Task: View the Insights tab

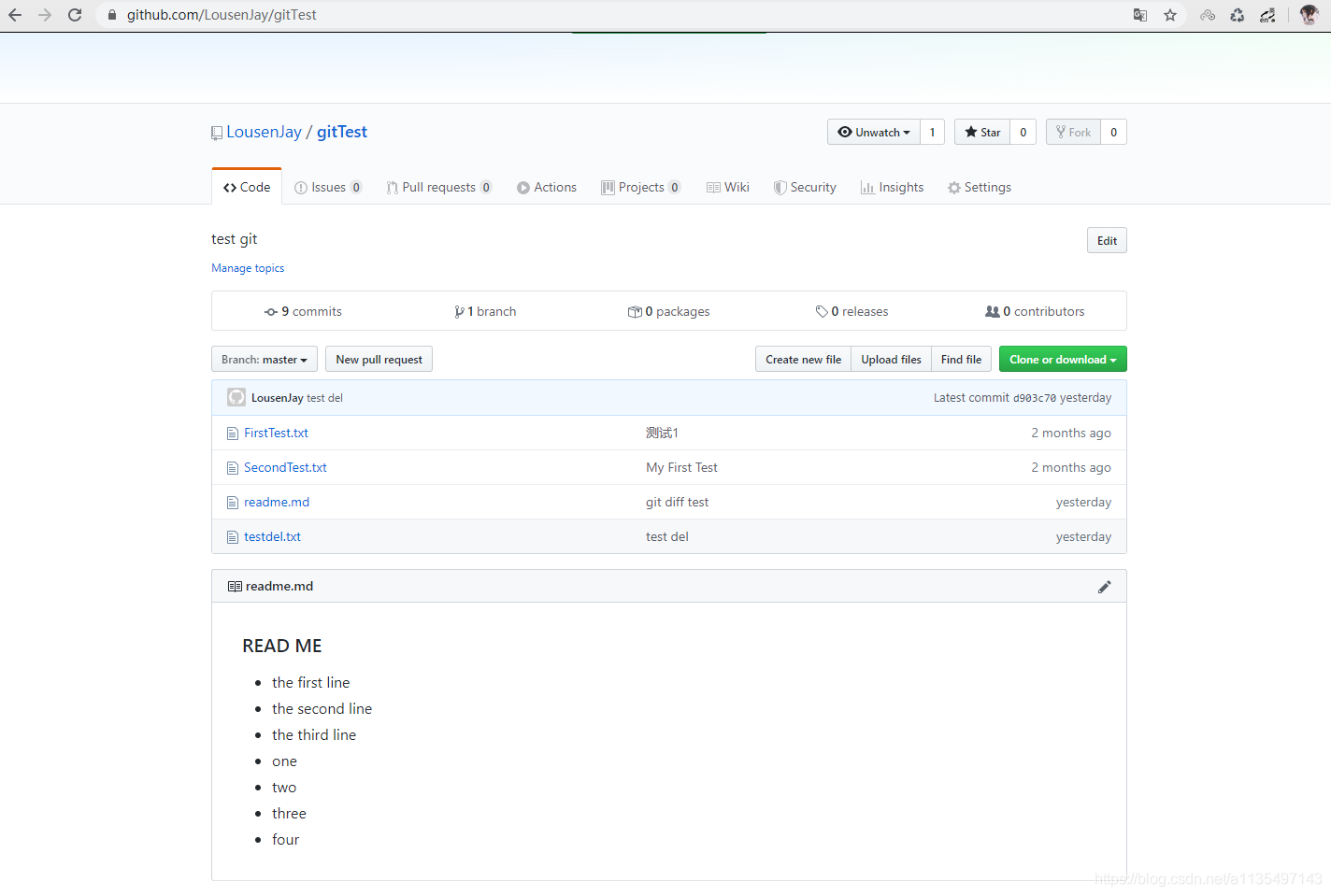Action: 893,187
